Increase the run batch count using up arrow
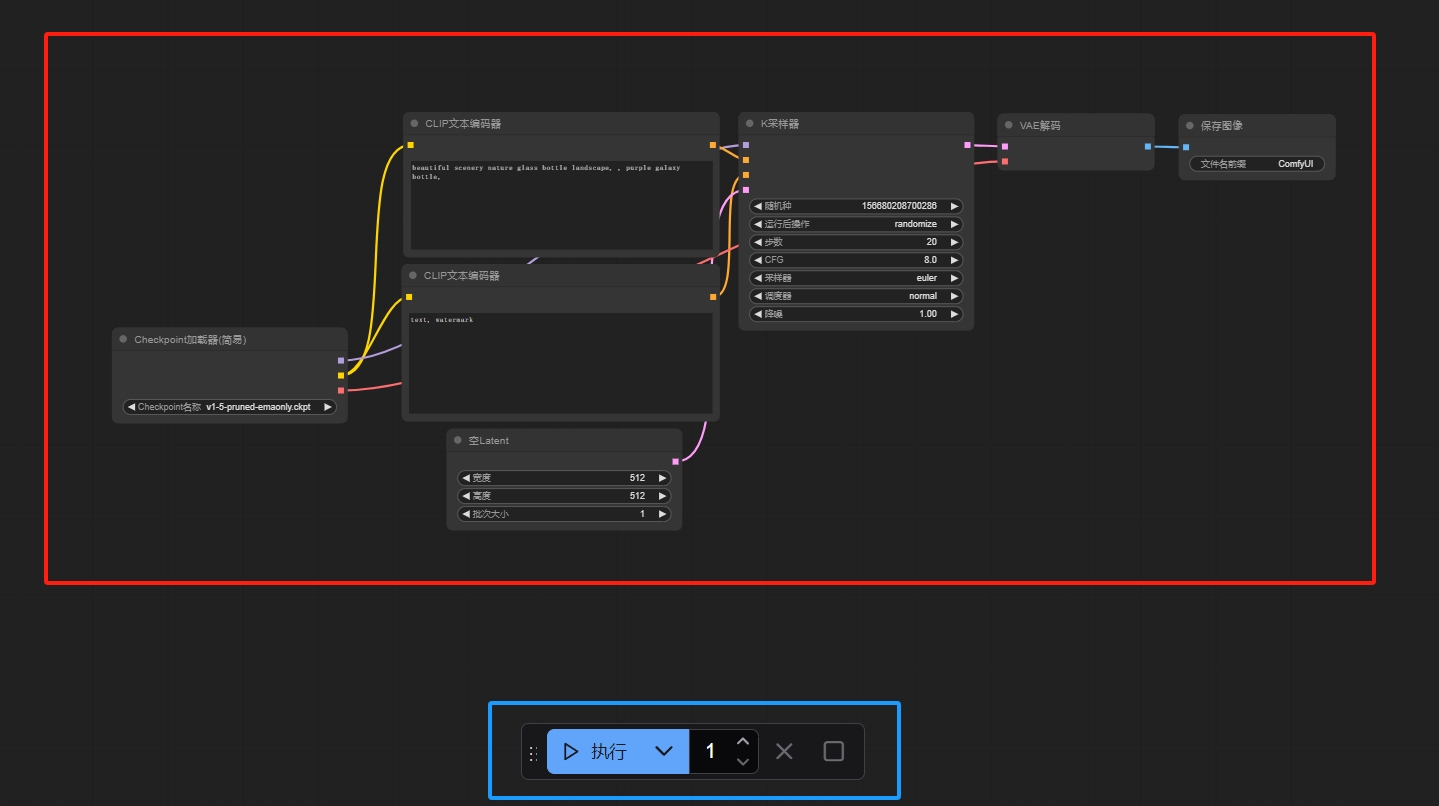This screenshot has width=1439, height=806. [x=742, y=741]
